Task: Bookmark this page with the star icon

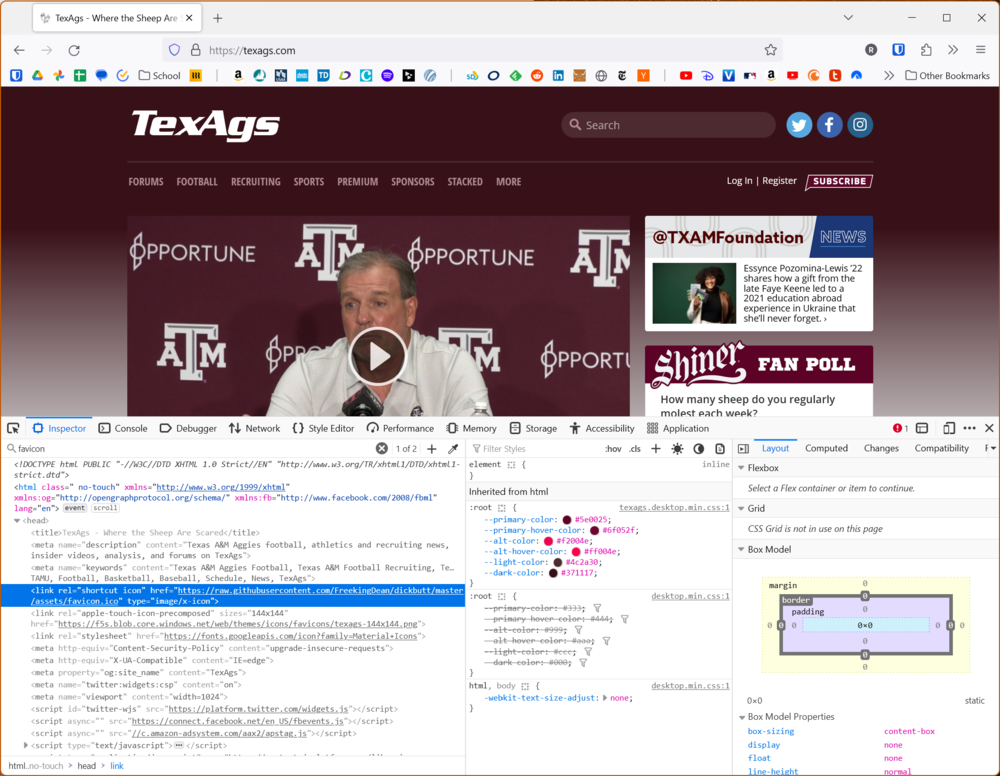Action: click(x=770, y=50)
